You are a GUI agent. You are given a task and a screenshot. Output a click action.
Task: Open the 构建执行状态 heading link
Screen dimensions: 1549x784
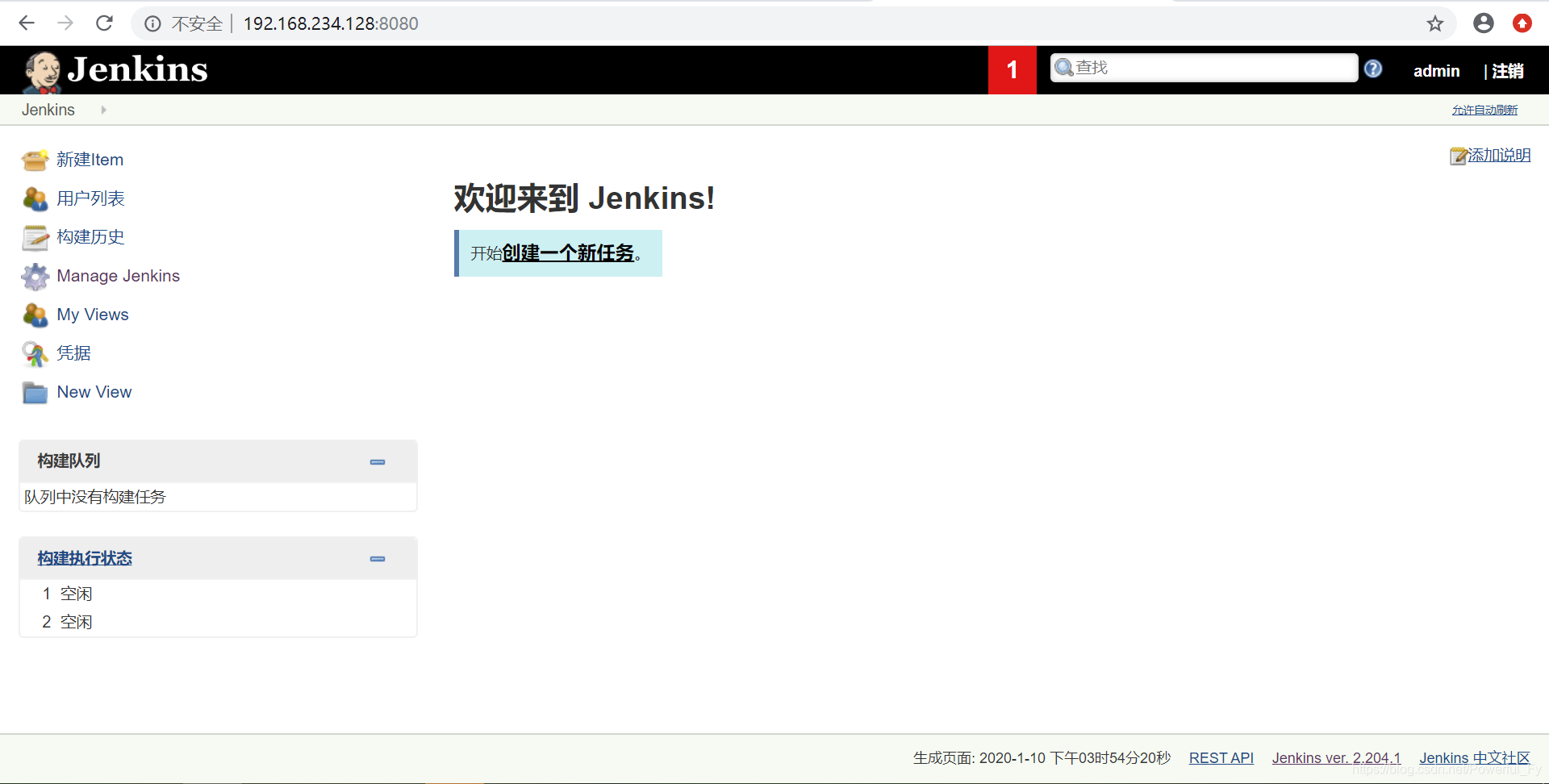85,558
